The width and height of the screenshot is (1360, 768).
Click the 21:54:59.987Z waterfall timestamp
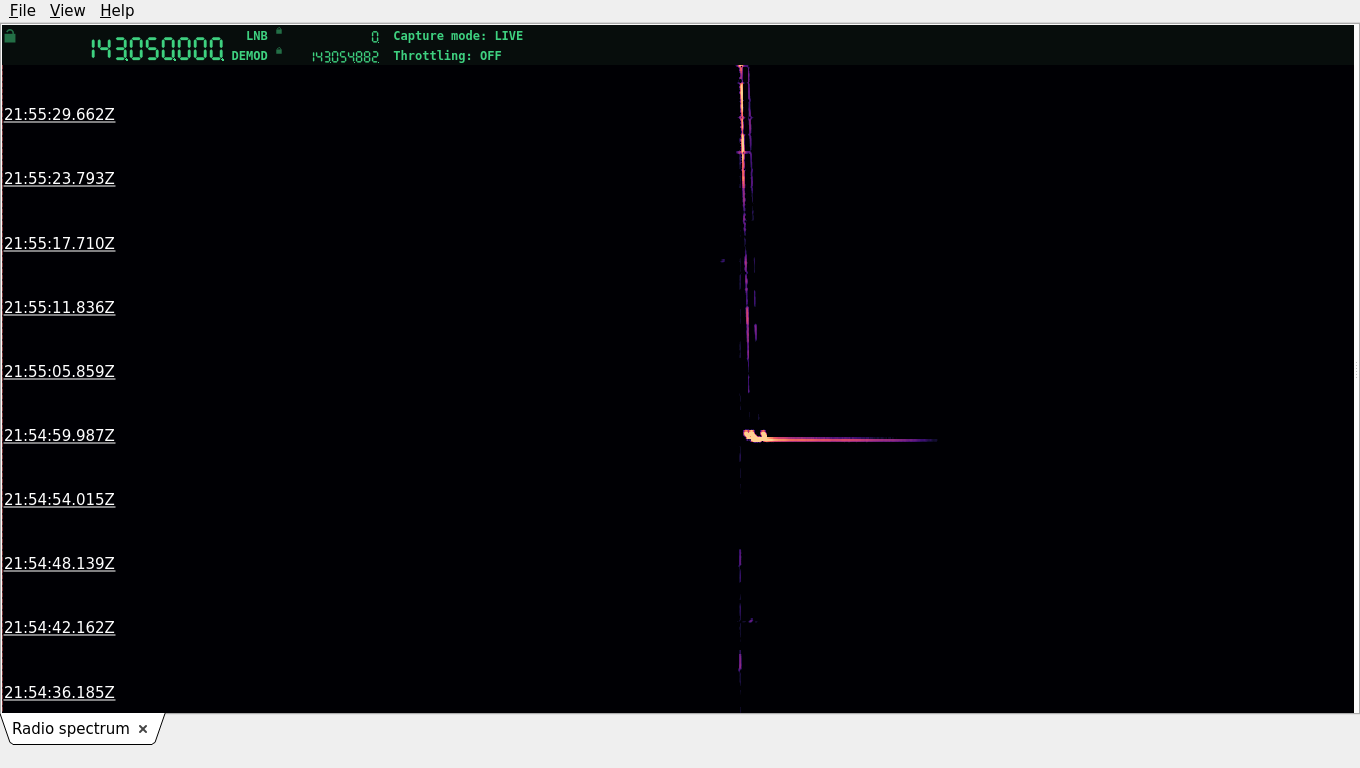click(x=60, y=436)
